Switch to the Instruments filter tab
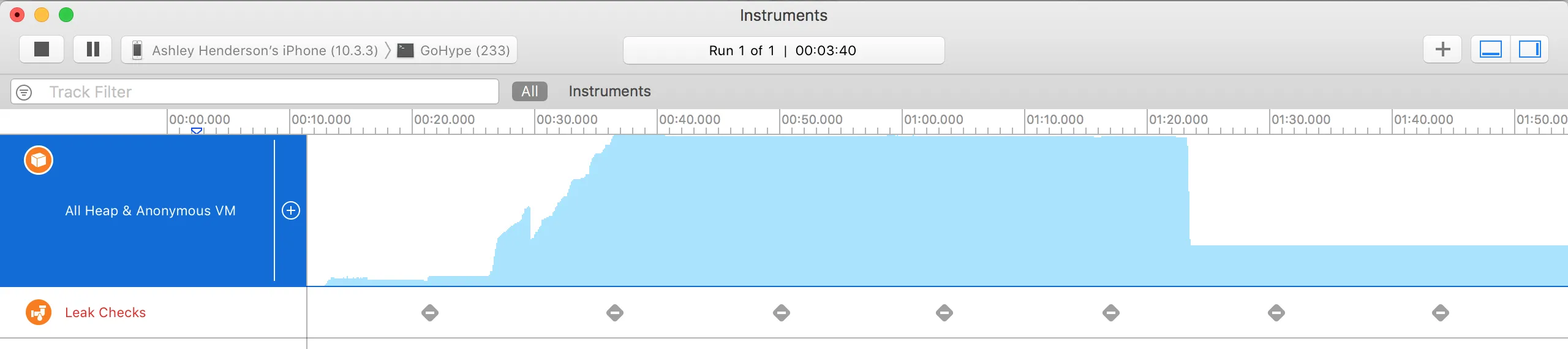1568x349 pixels. coord(609,92)
